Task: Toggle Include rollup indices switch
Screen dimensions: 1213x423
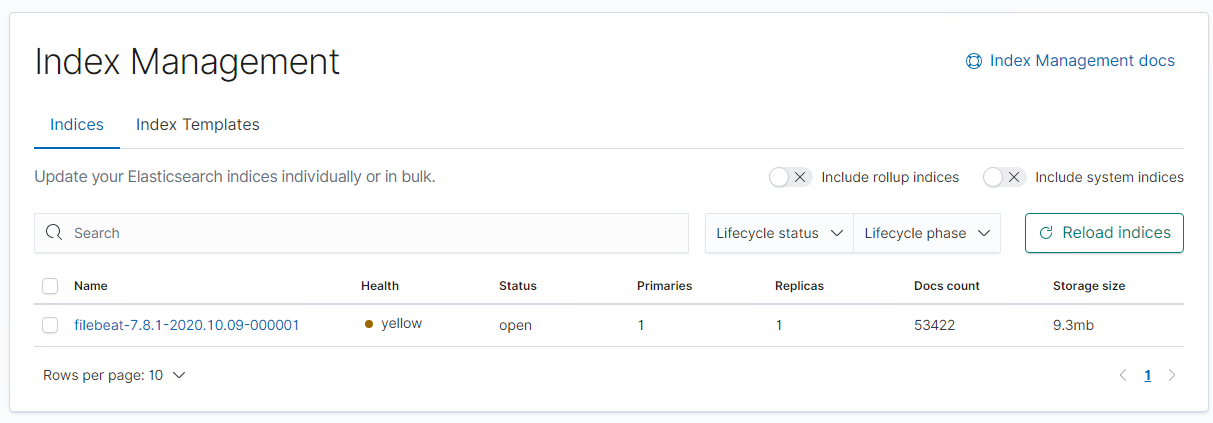Action: point(789,177)
